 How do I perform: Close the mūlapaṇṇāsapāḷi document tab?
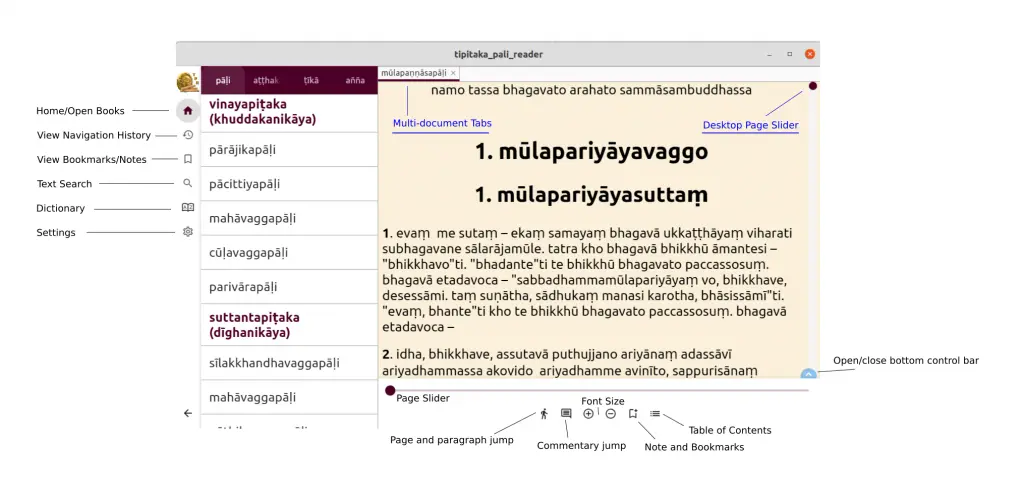click(453, 73)
